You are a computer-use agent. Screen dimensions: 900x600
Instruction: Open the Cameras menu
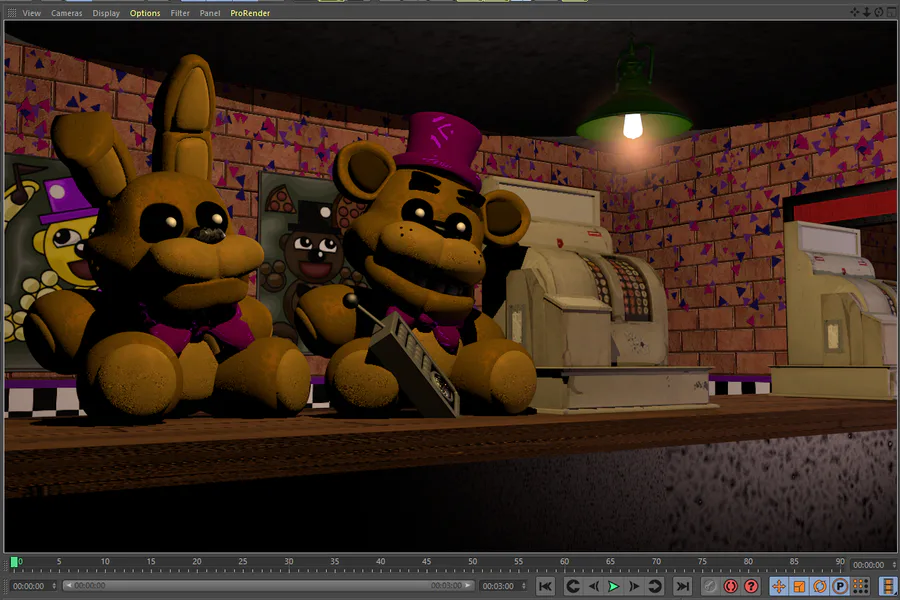[x=67, y=13]
